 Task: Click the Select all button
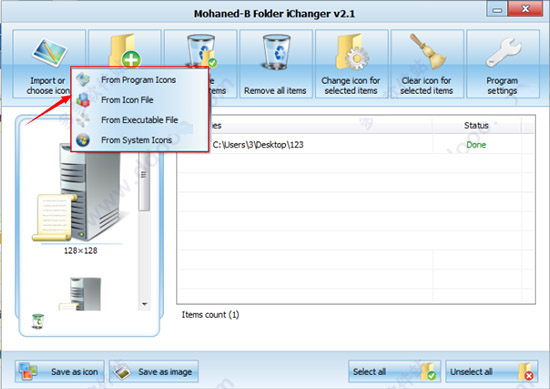[x=395, y=371]
